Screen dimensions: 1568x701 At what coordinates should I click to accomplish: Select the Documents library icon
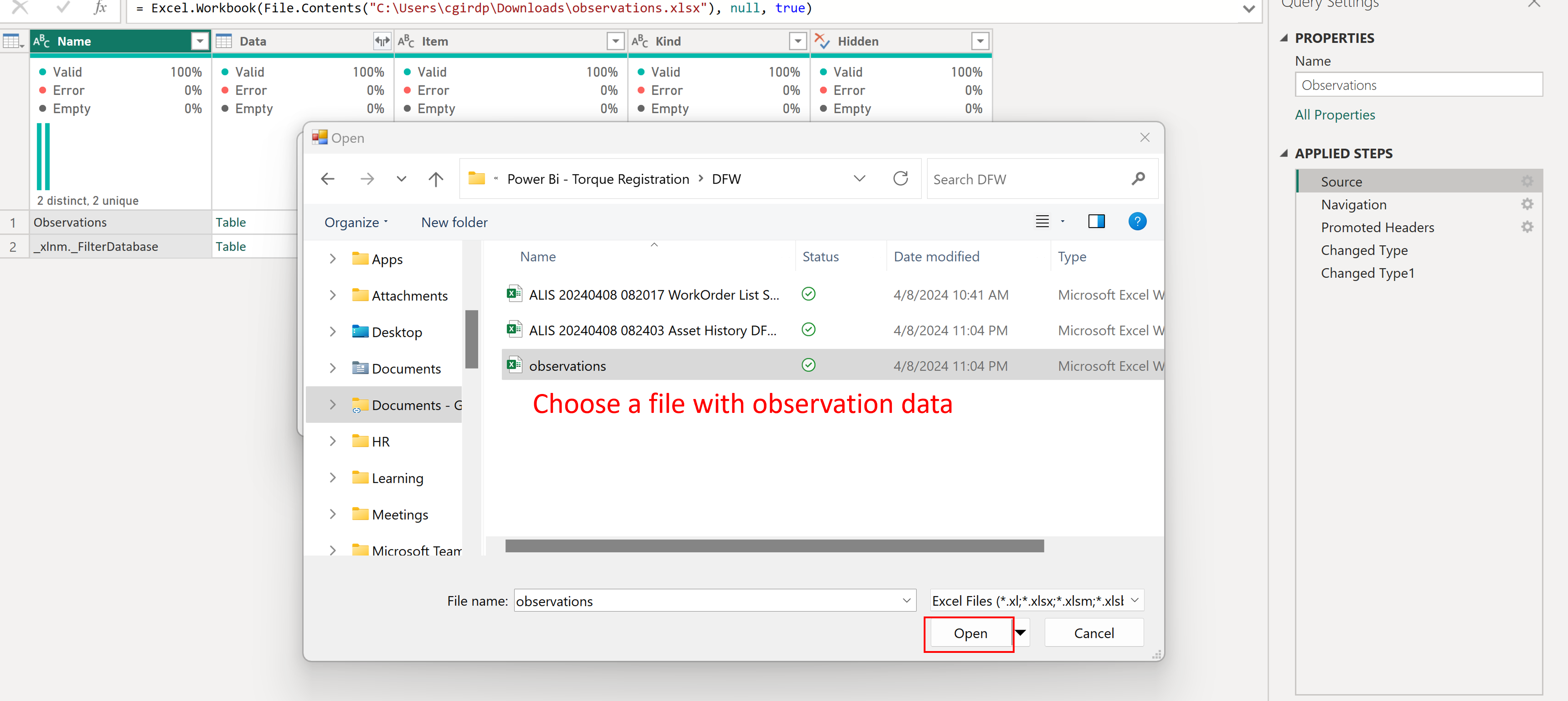[x=360, y=368]
